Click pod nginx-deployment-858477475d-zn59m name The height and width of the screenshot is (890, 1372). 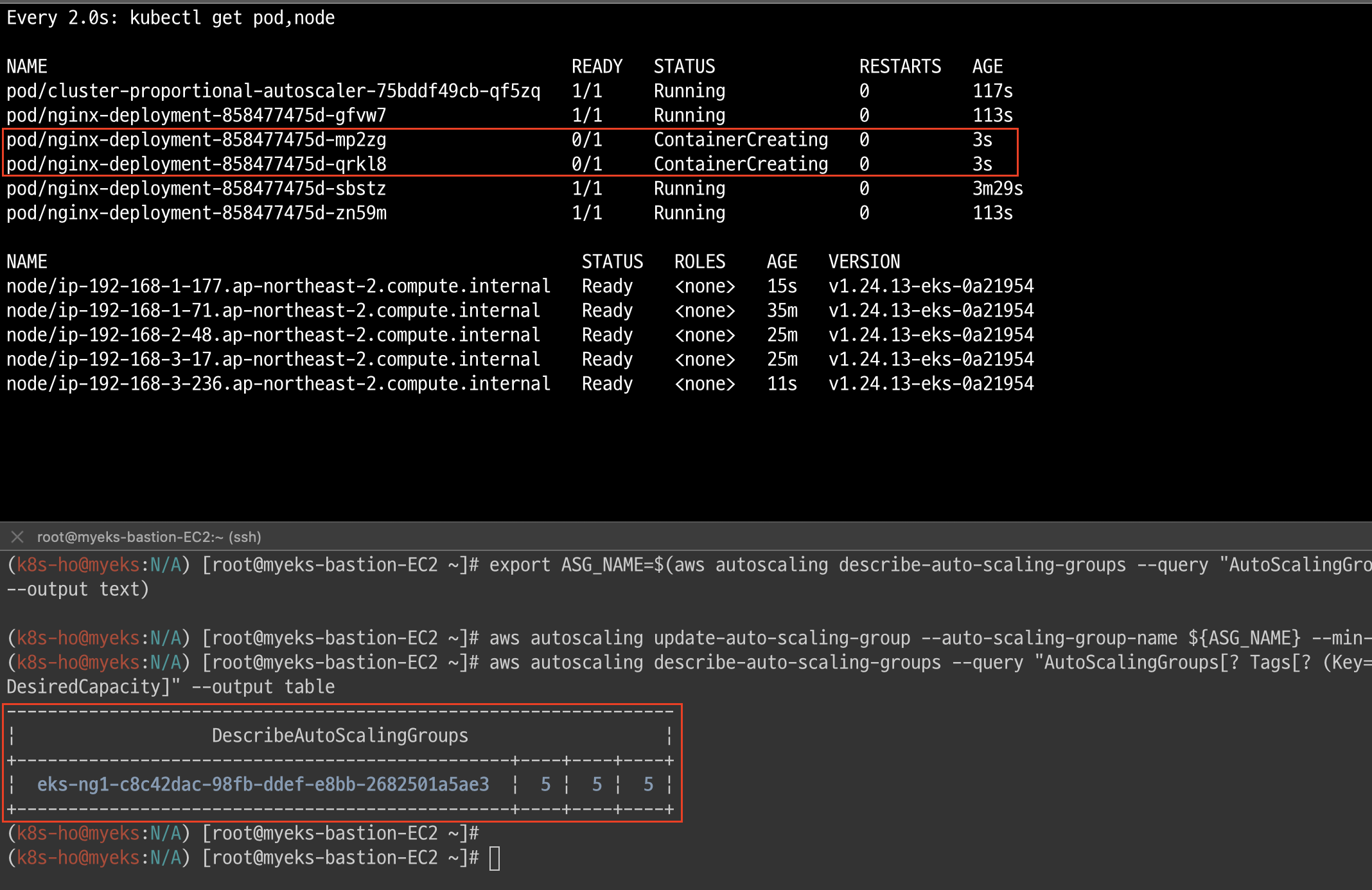(x=196, y=213)
